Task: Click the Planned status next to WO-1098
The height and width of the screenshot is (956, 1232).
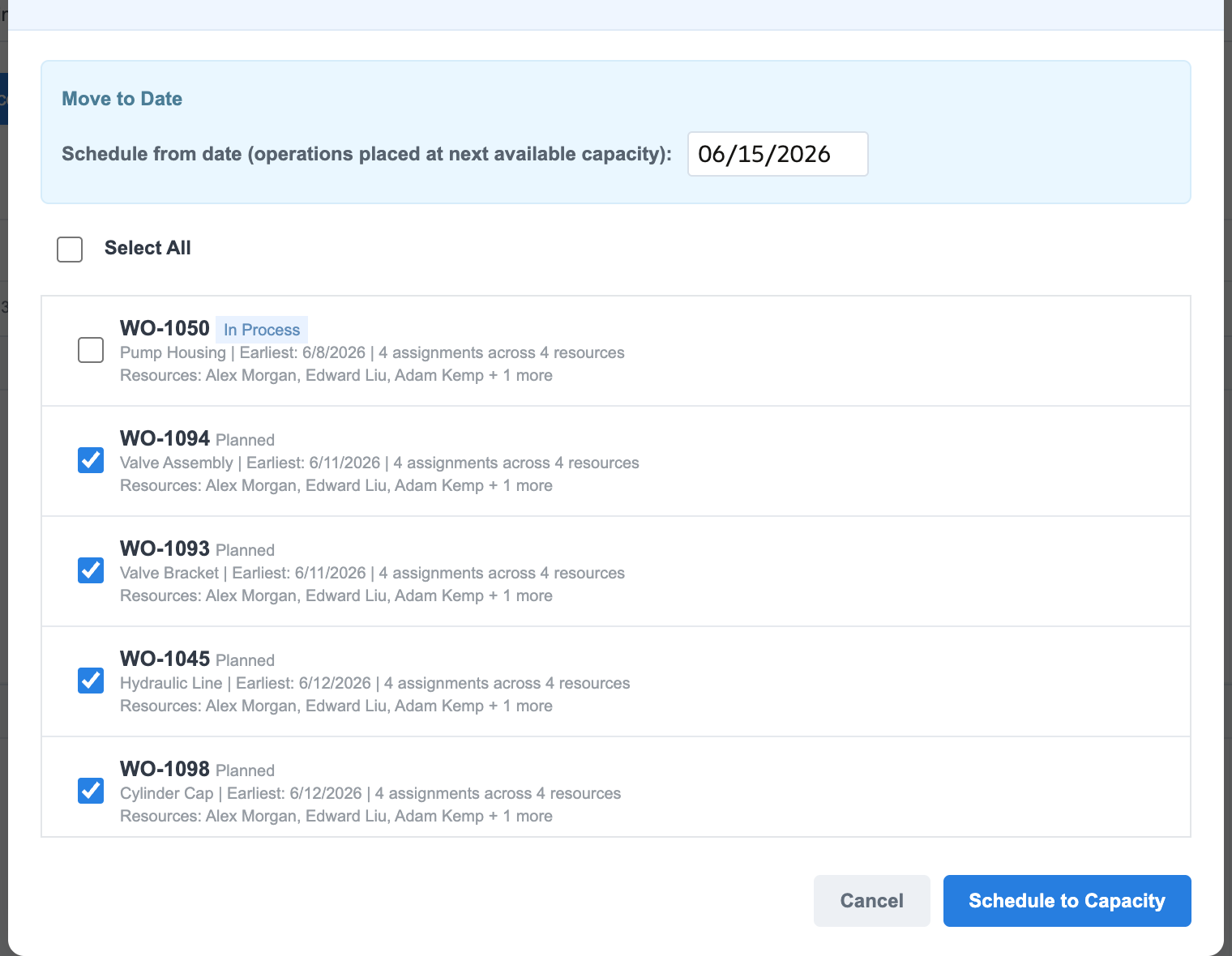Action: 245,770
